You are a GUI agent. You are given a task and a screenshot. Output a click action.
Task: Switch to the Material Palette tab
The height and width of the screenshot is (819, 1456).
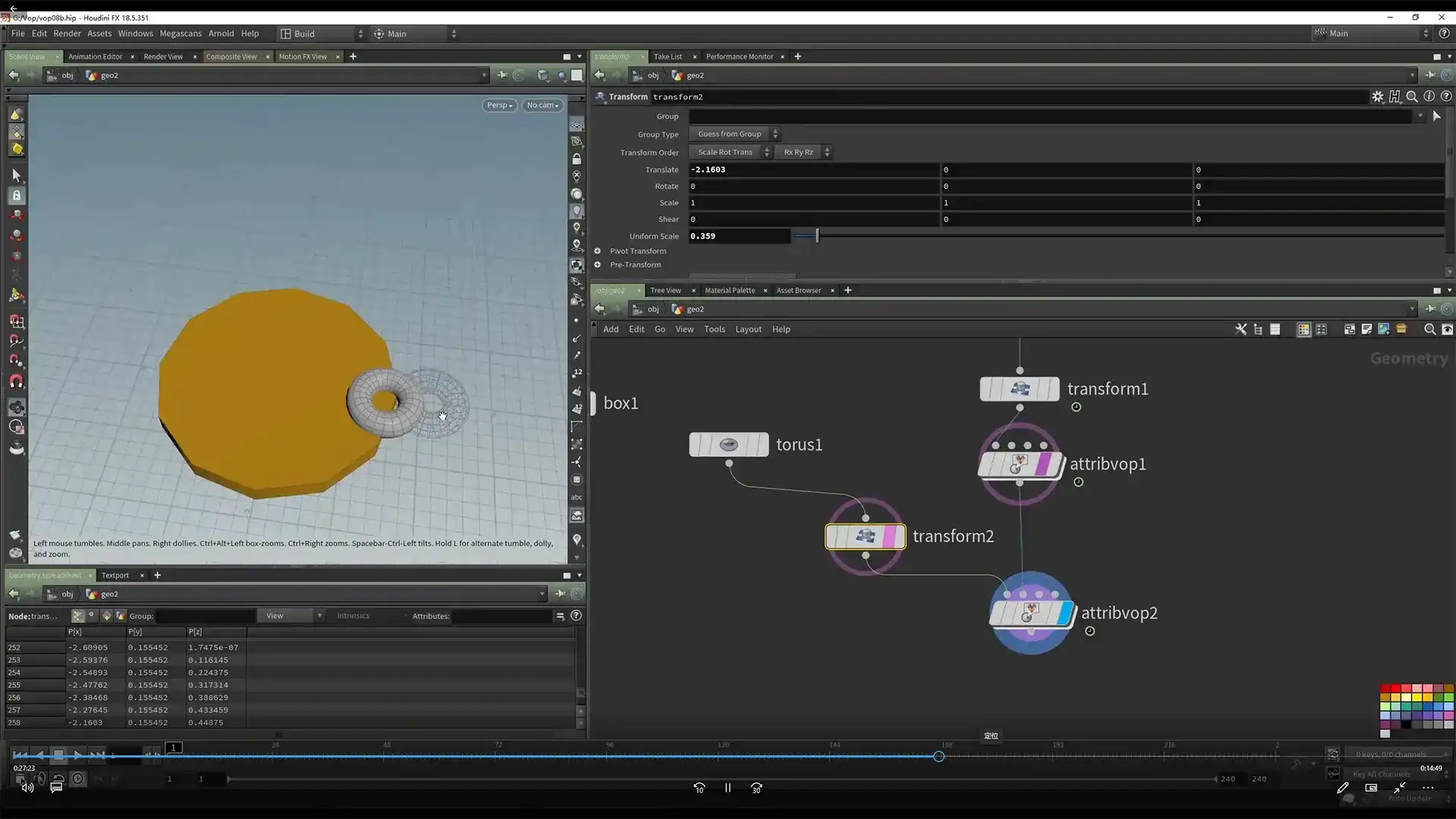[x=730, y=290]
